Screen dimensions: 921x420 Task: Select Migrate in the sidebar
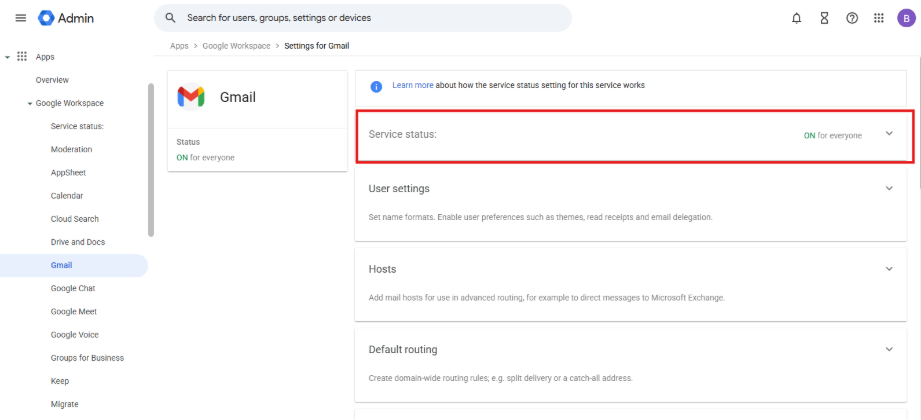click(65, 404)
